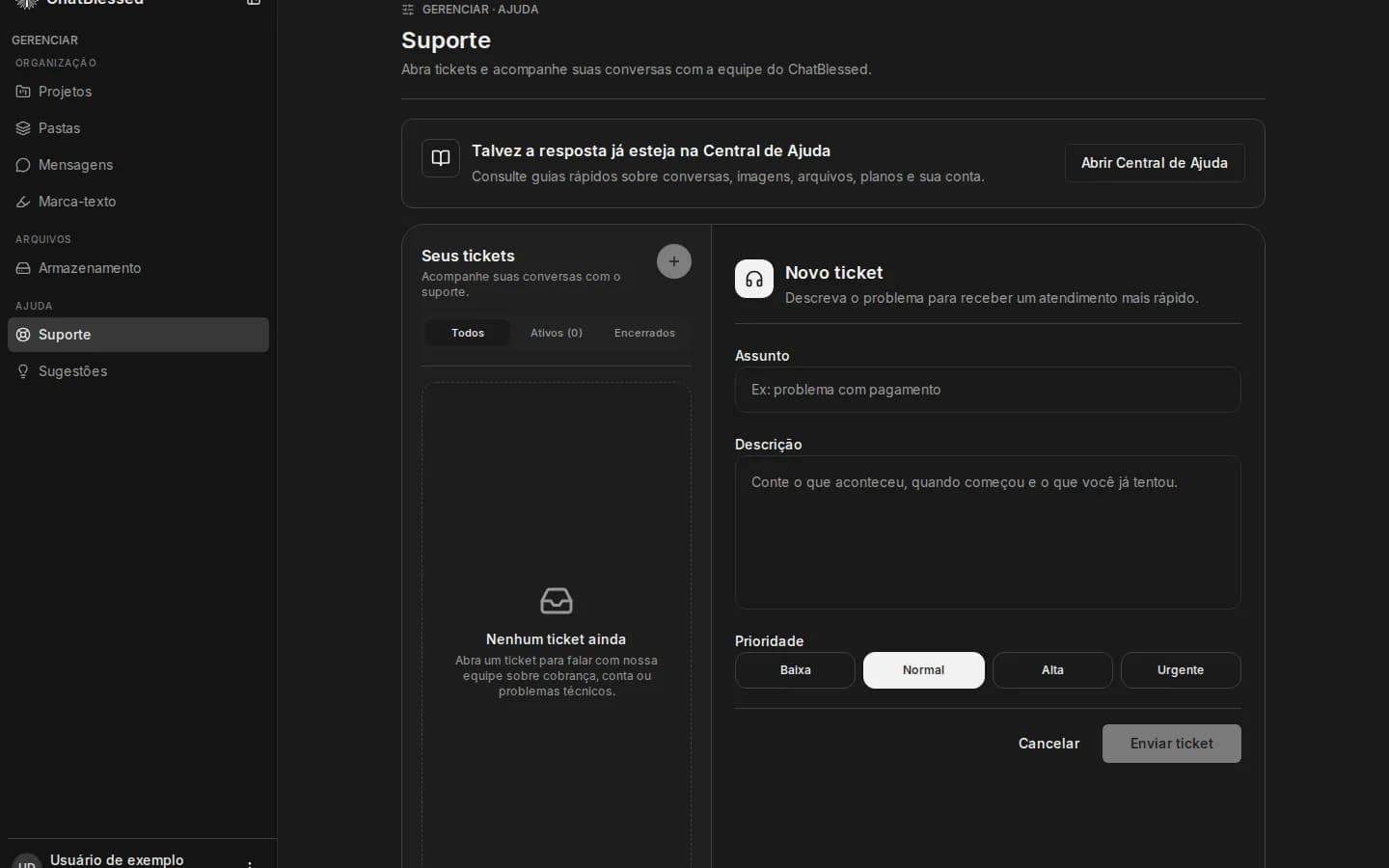Open the Projetos section
The image size is (1389, 868).
tap(138, 92)
